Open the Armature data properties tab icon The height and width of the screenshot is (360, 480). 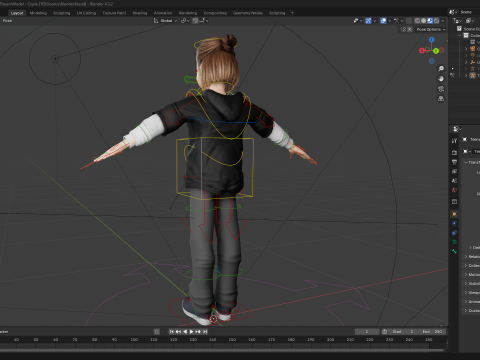[x=454, y=242]
